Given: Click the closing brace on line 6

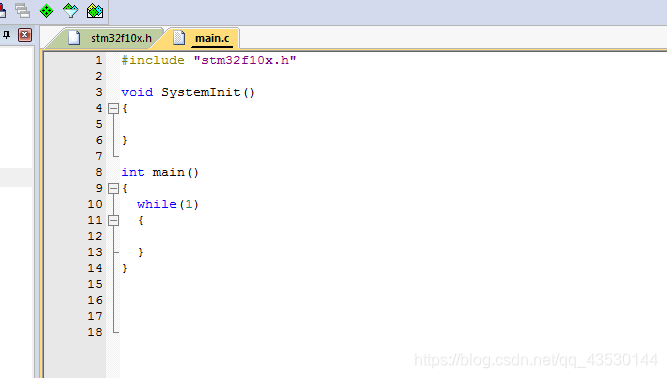Looking at the screenshot, I should coord(125,140).
